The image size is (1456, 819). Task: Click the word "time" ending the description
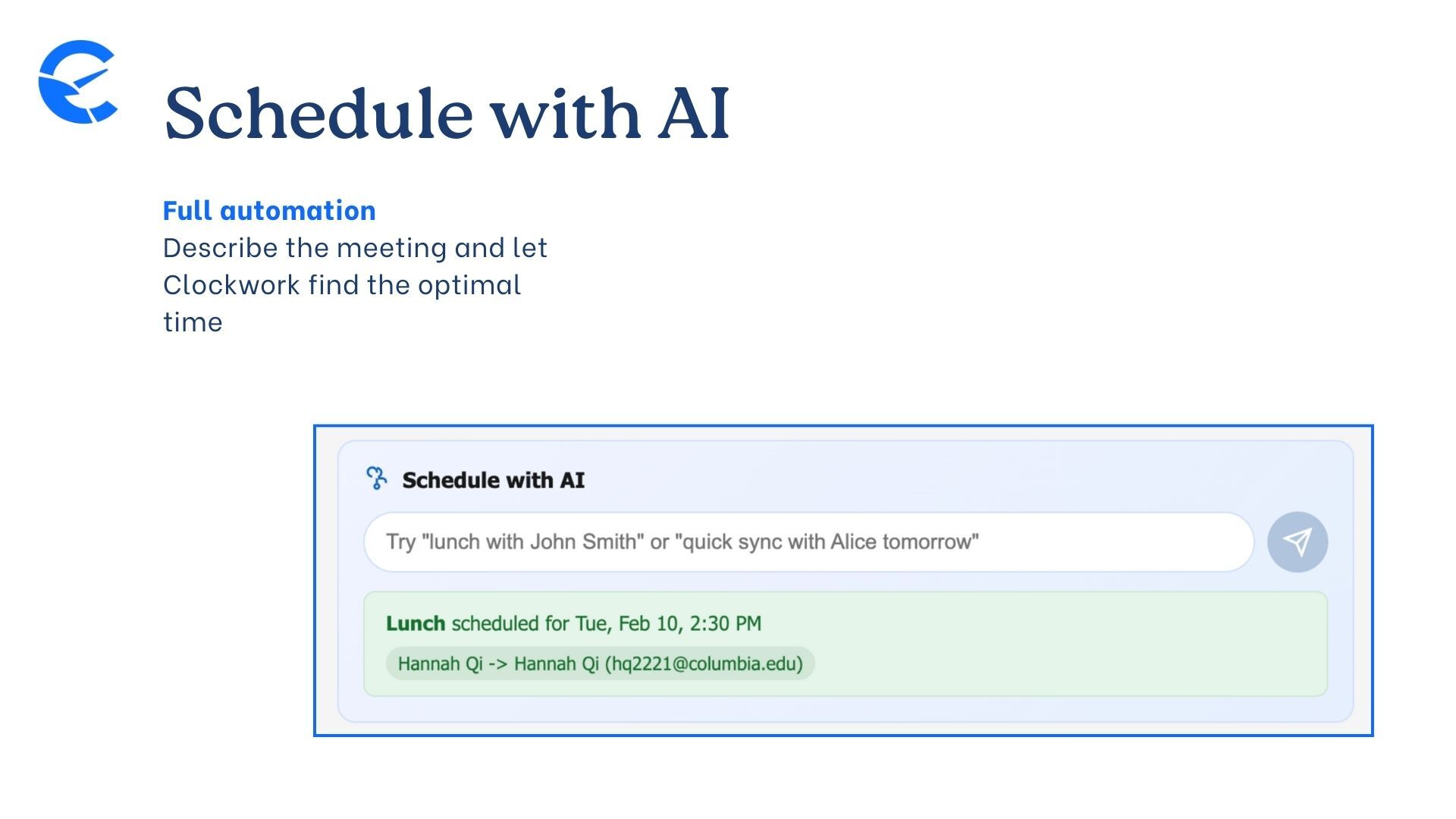coord(193,322)
